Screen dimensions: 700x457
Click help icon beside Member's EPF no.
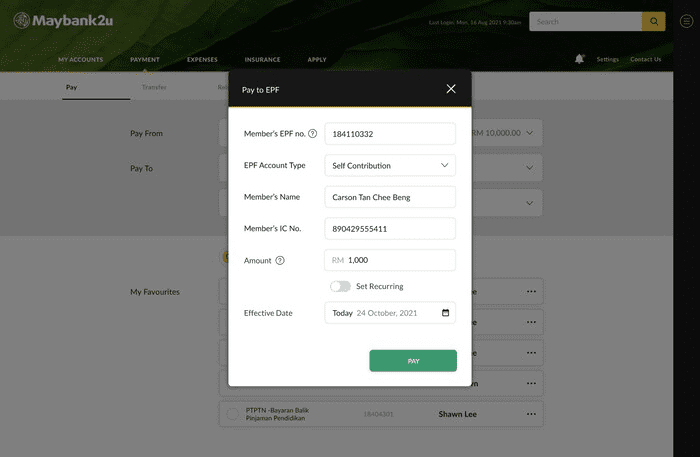[x=312, y=134]
